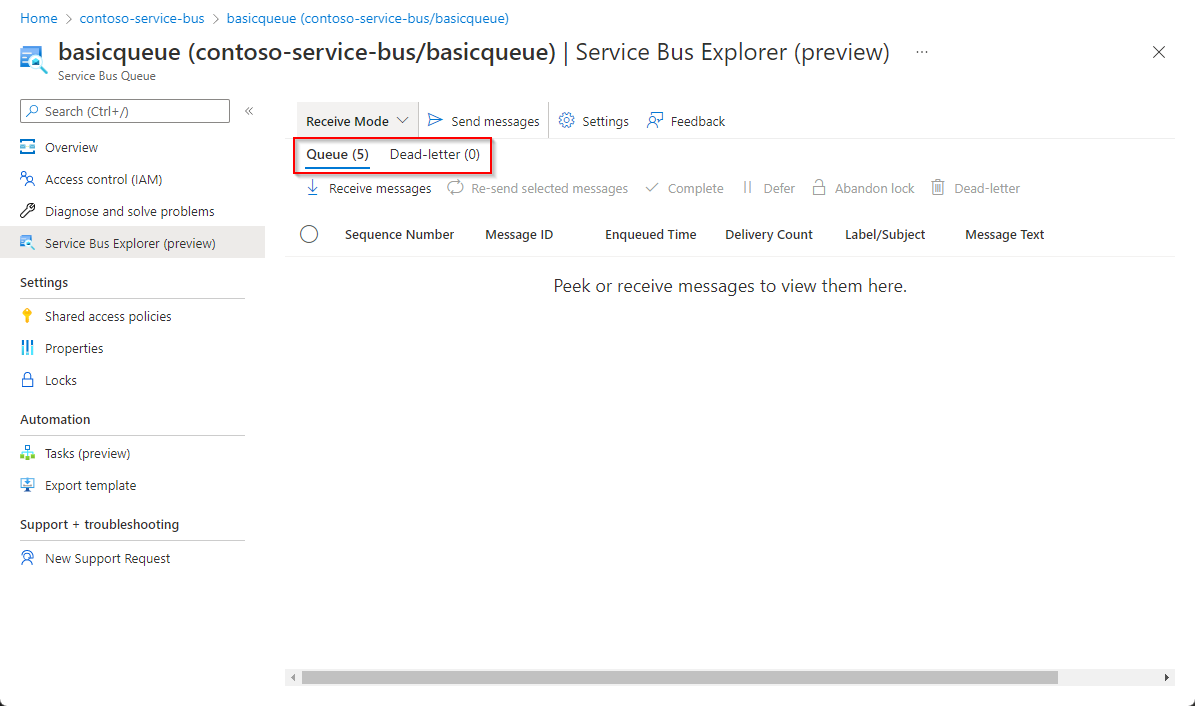Click the padlock icon for Locks
The height and width of the screenshot is (706, 1195).
(27, 380)
